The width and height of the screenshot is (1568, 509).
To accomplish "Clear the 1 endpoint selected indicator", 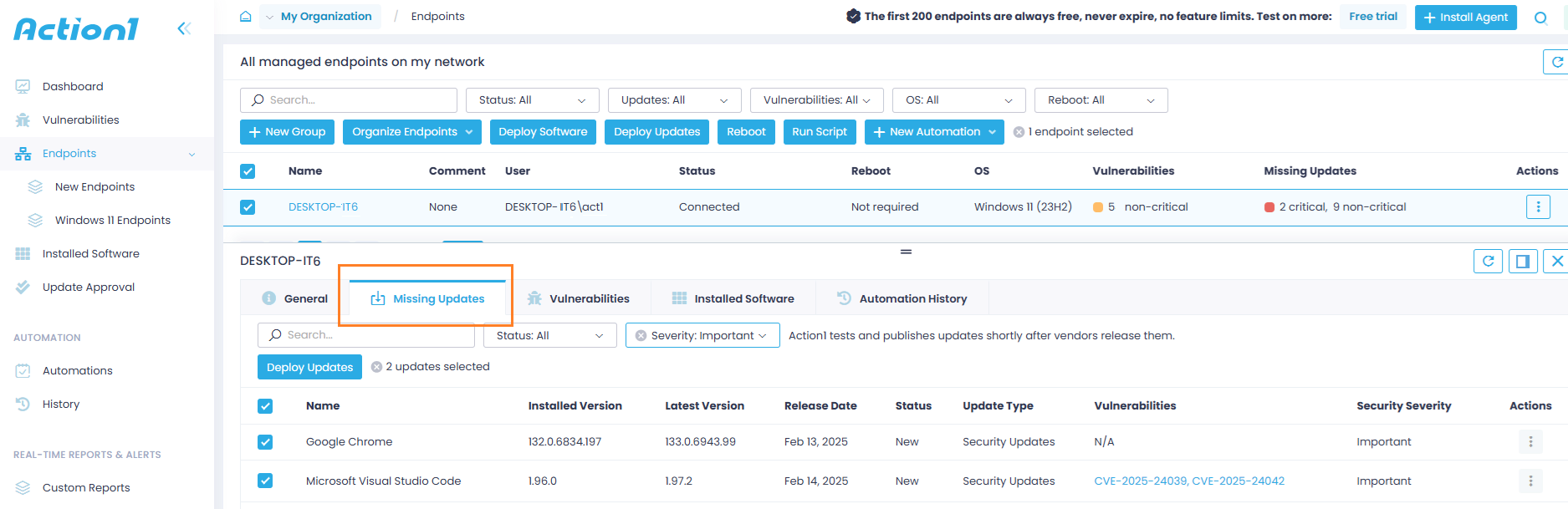I will [1019, 132].
